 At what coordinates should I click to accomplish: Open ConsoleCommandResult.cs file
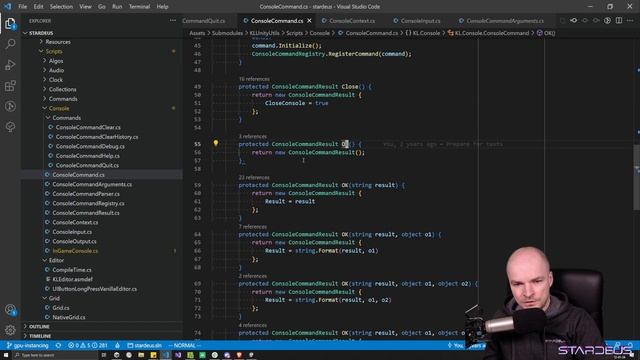point(102,213)
